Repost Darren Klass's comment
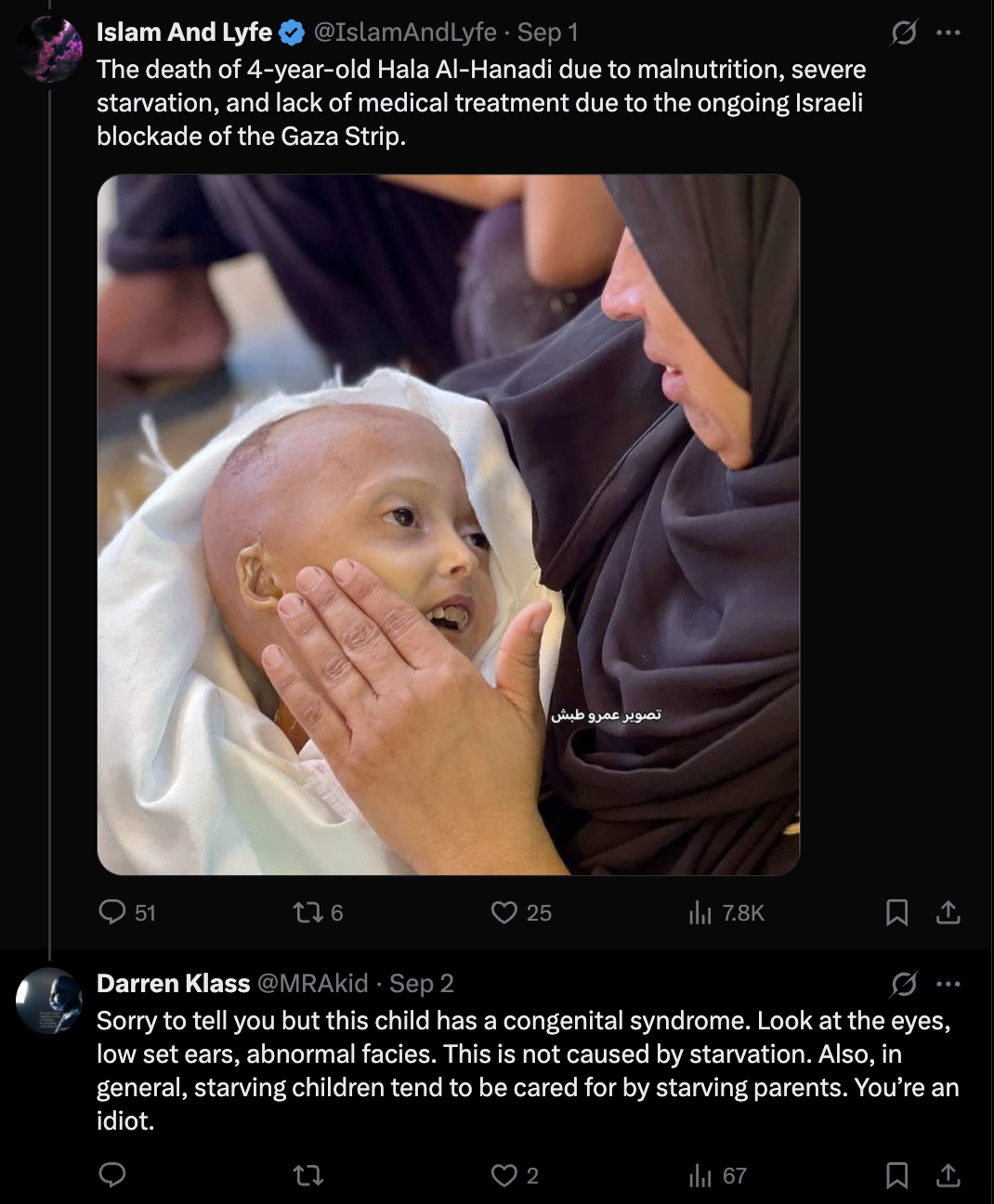 pos(307,1175)
